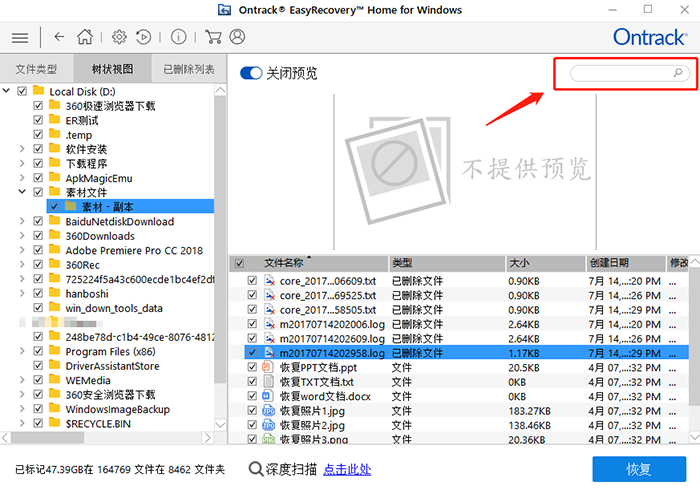Select the win_down_tools_data folder name
700x490 pixels.
[x=114, y=308]
